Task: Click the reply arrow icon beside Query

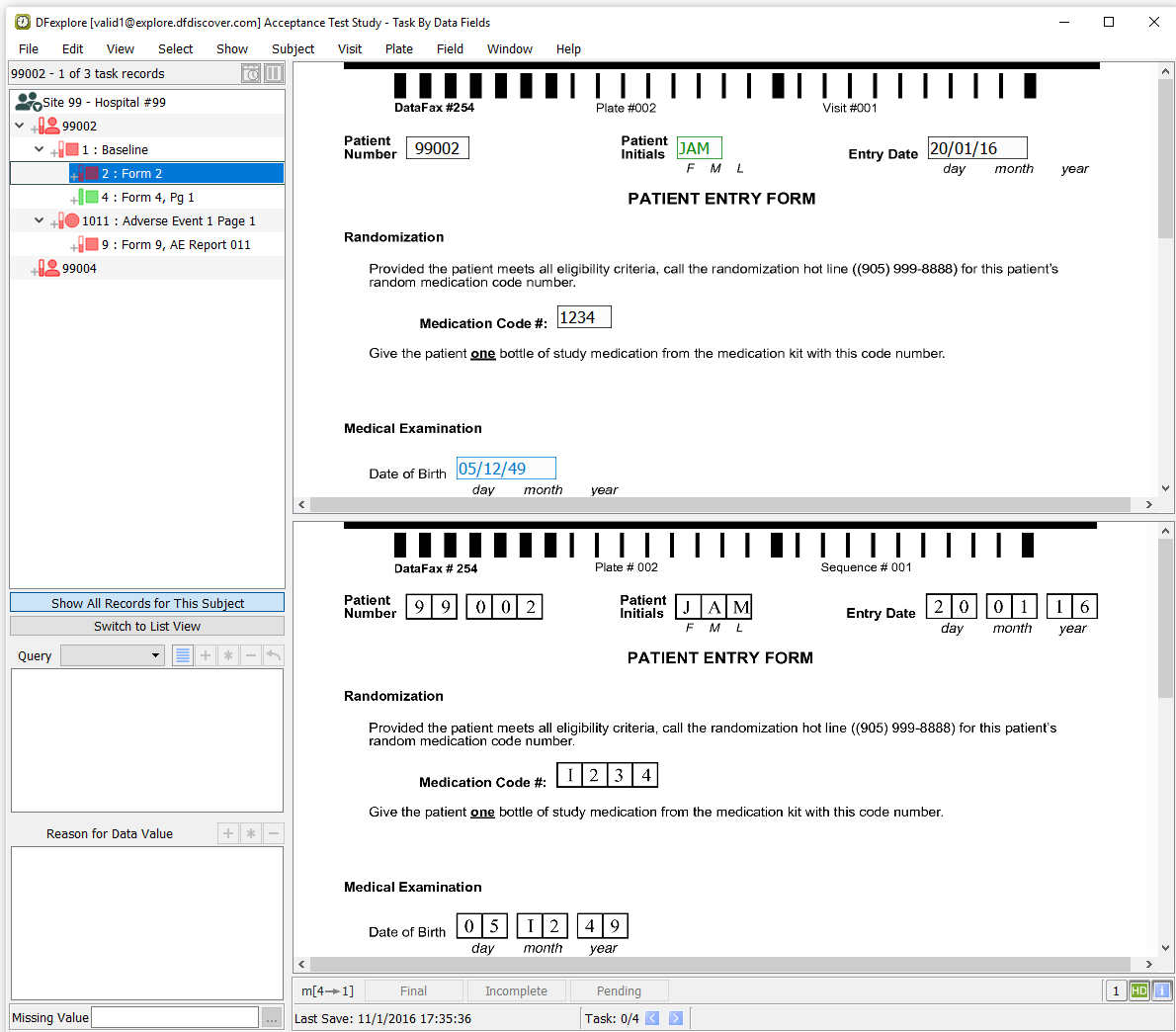Action: pyautogui.click(x=274, y=655)
